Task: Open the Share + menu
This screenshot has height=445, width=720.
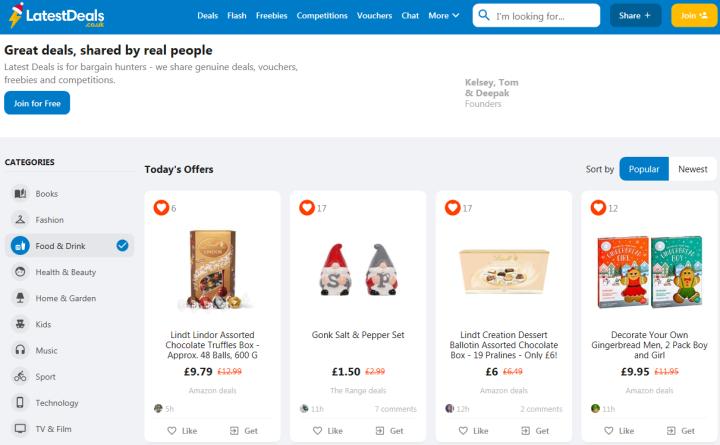Action: click(x=635, y=16)
